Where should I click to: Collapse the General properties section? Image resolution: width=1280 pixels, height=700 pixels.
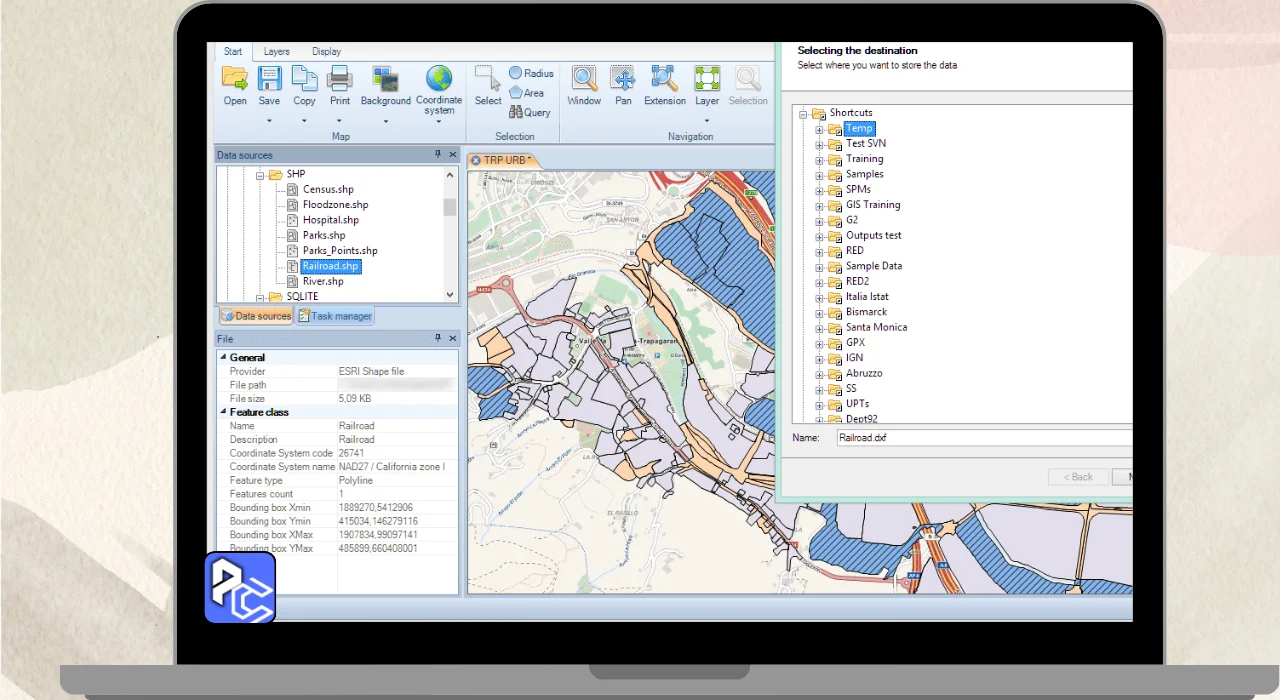click(x=223, y=357)
